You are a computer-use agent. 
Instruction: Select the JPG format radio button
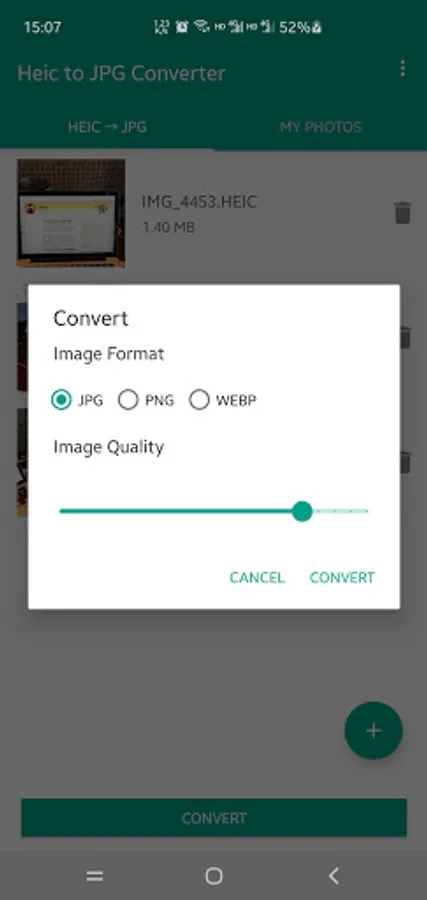click(x=61, y=400)
